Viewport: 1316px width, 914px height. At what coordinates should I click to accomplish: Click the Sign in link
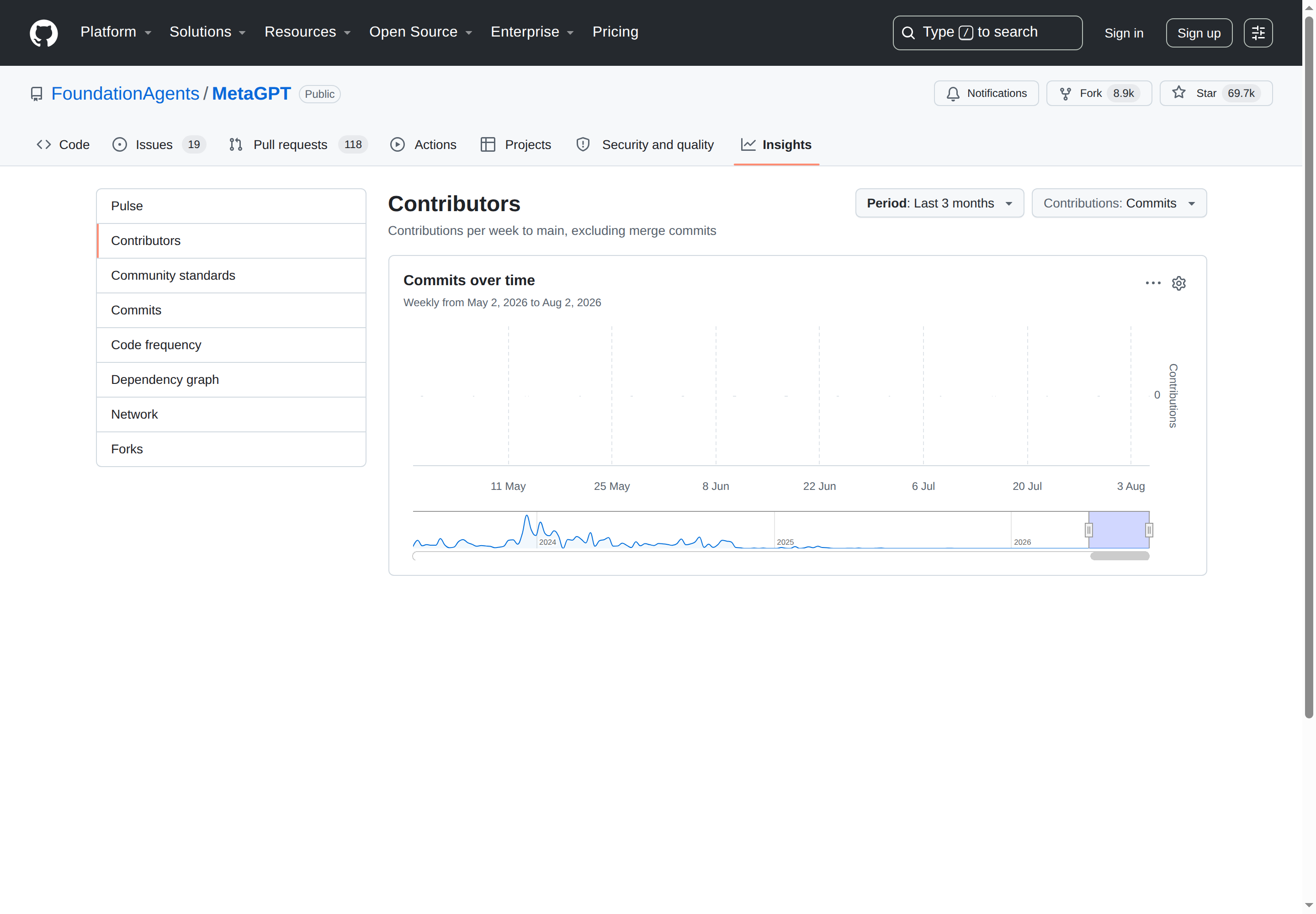click(1124, 33)
